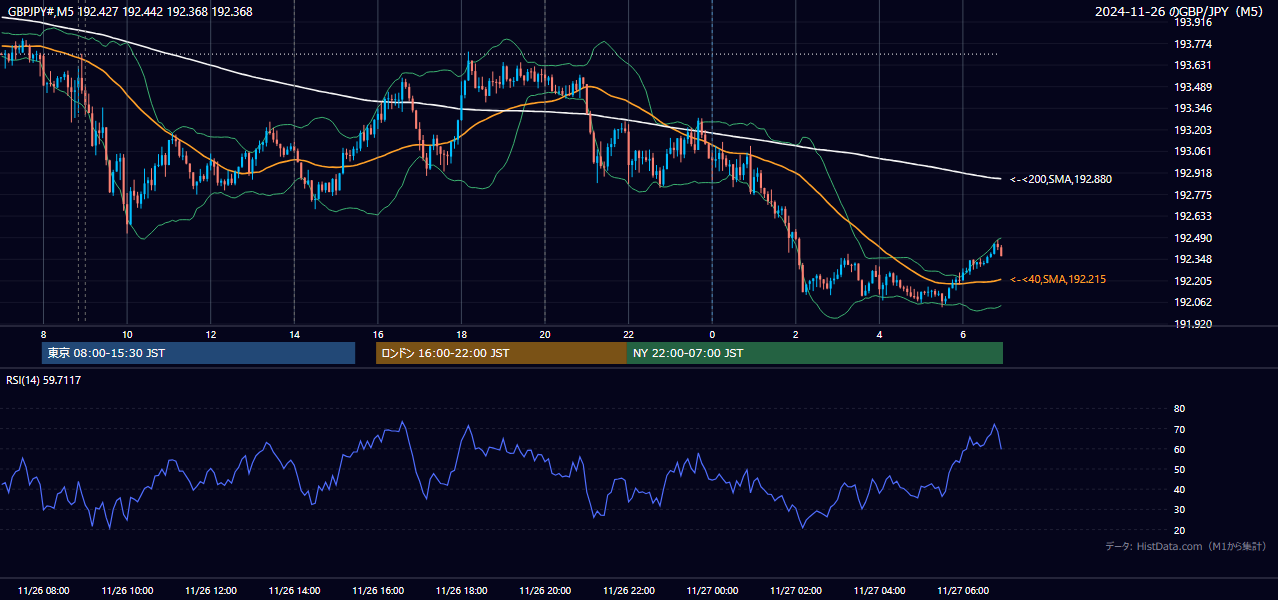Click the 11/27 00:00 date label

point(712,591)
